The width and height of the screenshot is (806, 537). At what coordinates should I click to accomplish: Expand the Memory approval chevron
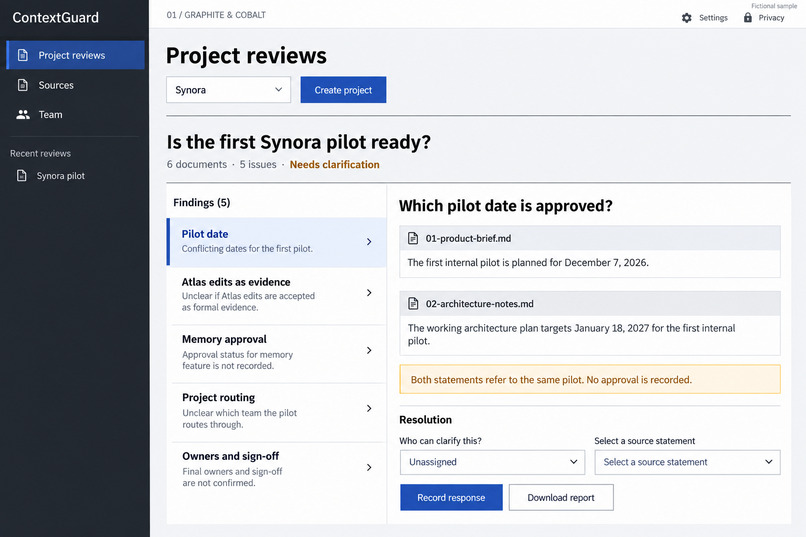tap(369, 350)
